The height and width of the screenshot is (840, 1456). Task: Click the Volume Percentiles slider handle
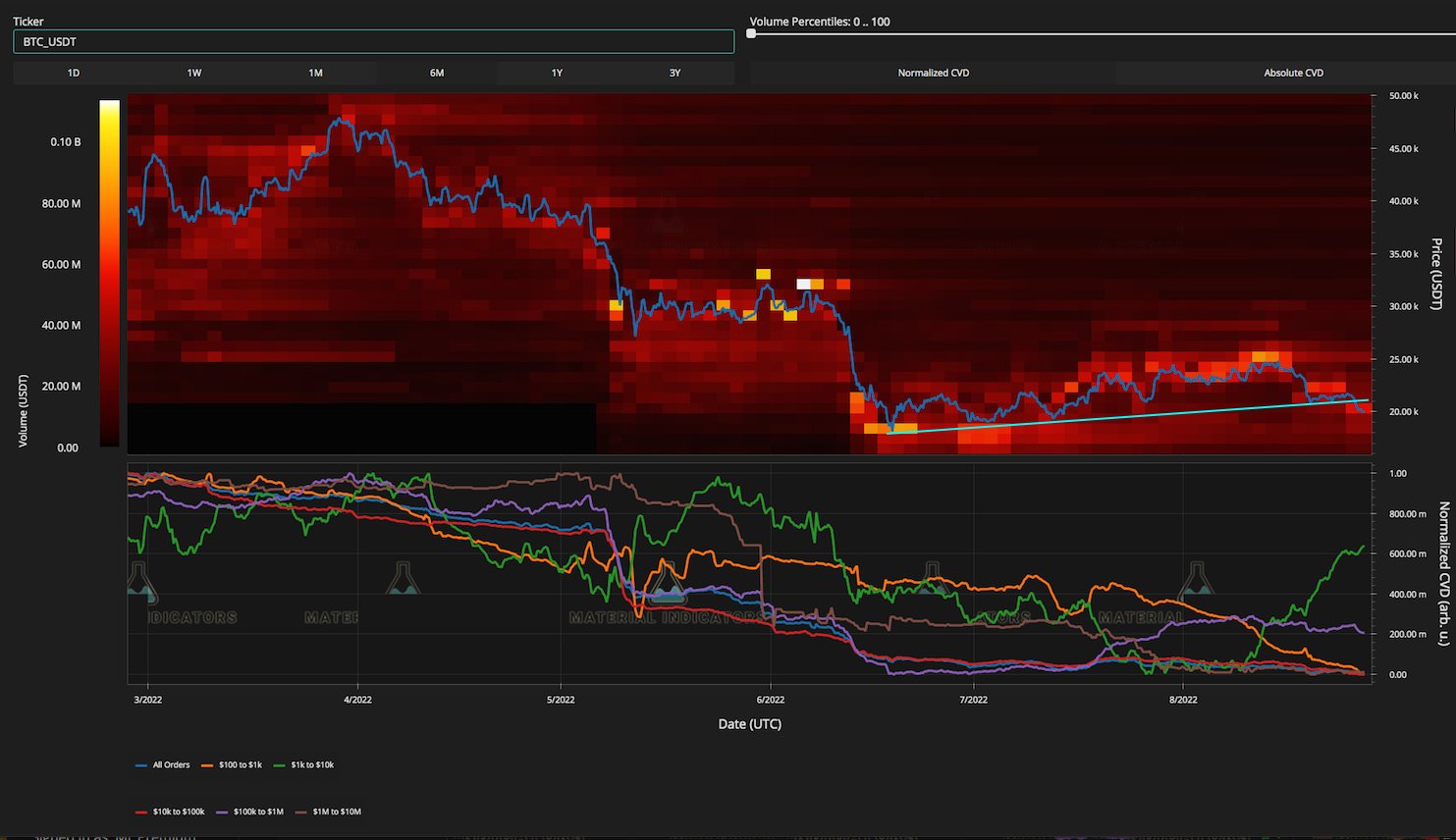[751, 33]
